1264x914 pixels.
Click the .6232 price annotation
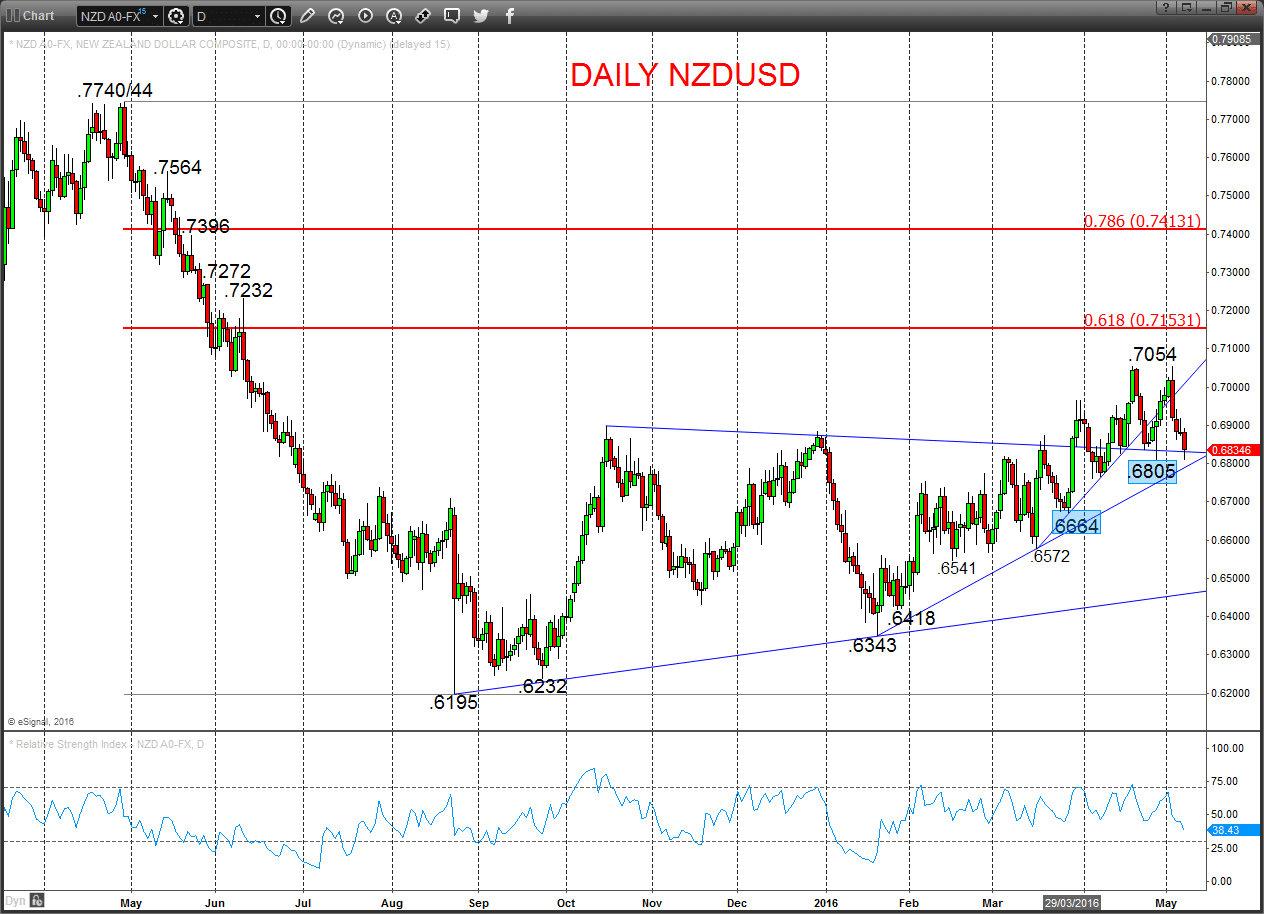coord(544,687)
